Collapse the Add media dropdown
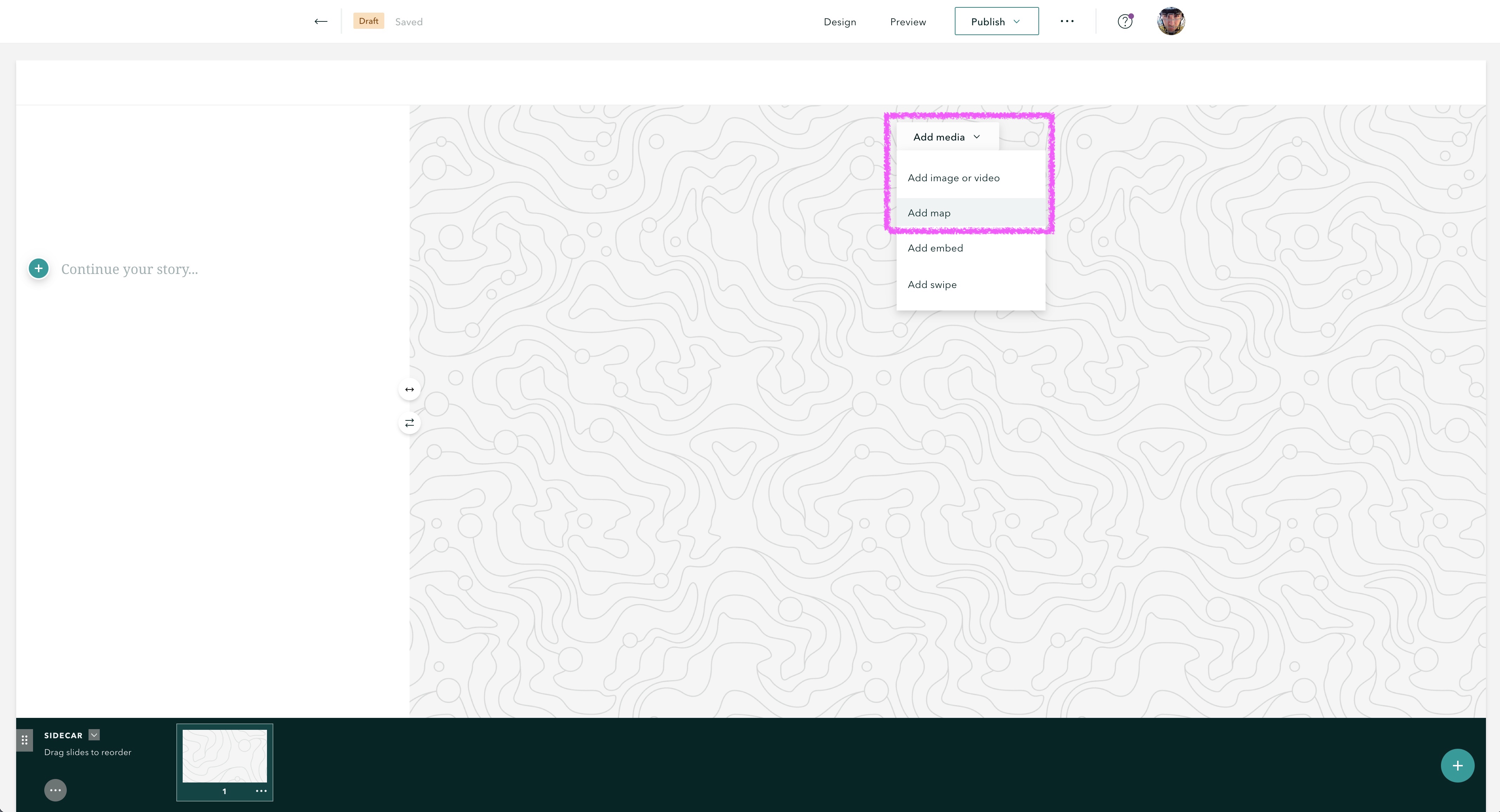 pyautogui.click(x=947, y=137)
